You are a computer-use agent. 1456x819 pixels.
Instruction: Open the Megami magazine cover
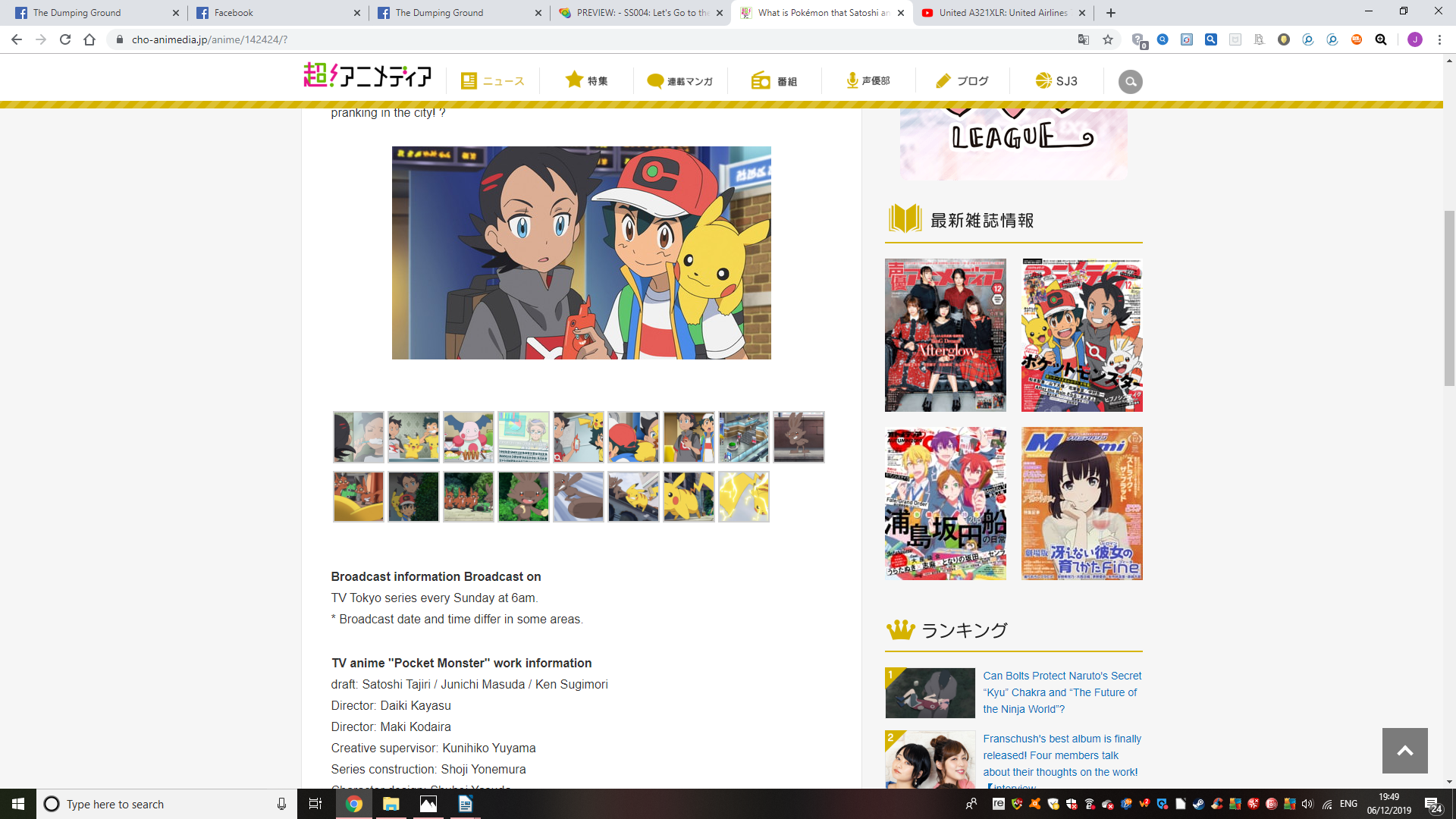pos(1081,504)
